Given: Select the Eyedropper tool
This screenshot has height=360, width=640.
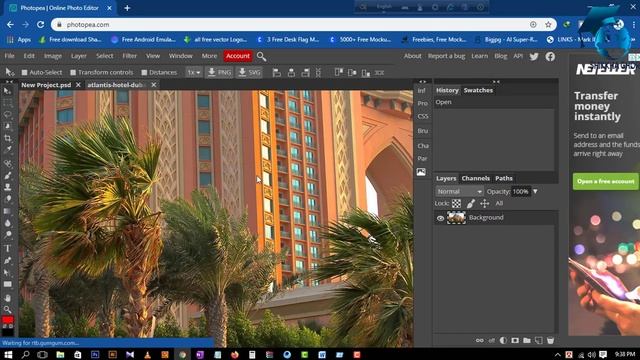Looking at the screenshot, I should coord(7,150).
